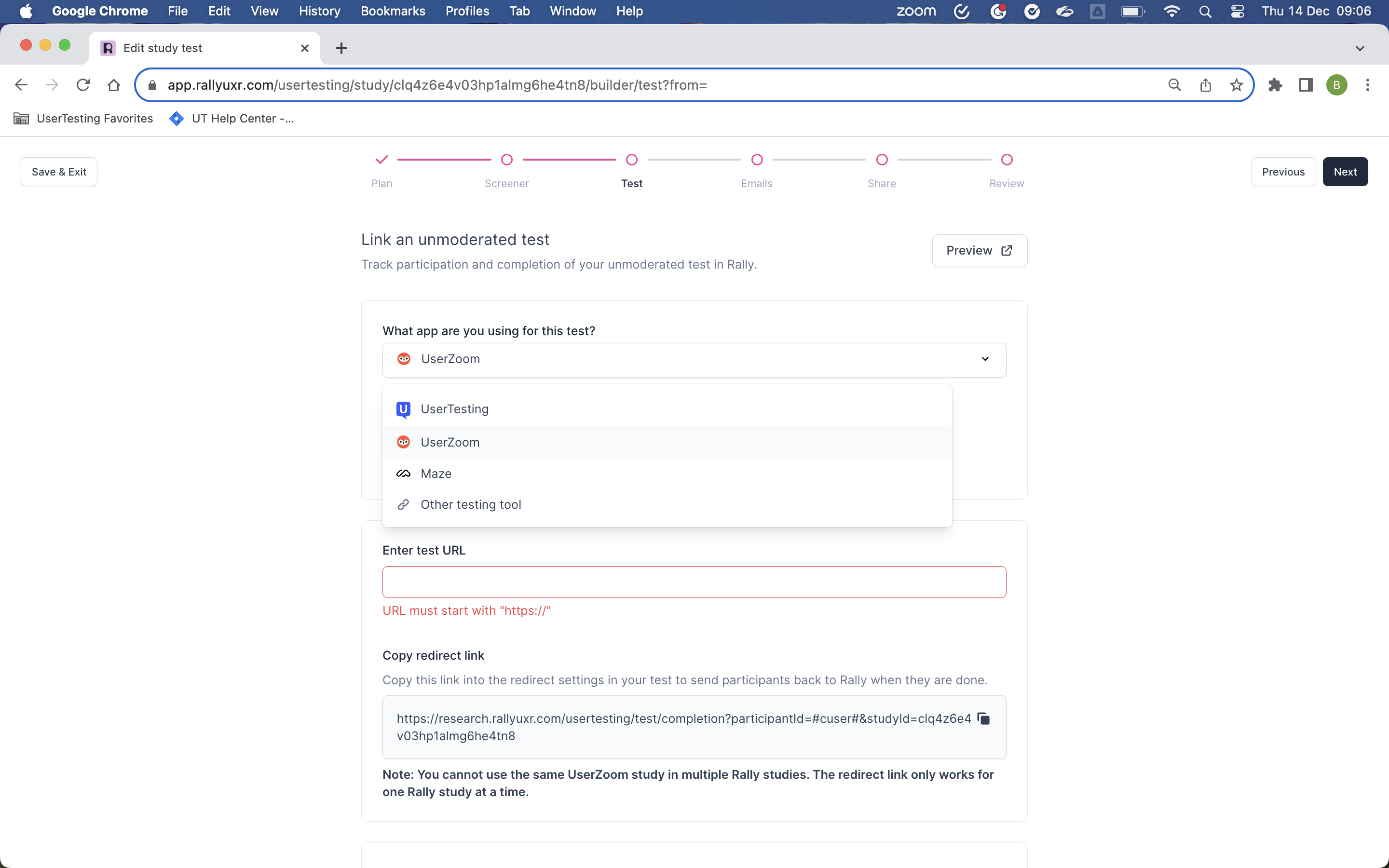Viewport: 1389px width, 868px height.
Task: Click the Enter test URL field
Action: (x=694, y=582)
